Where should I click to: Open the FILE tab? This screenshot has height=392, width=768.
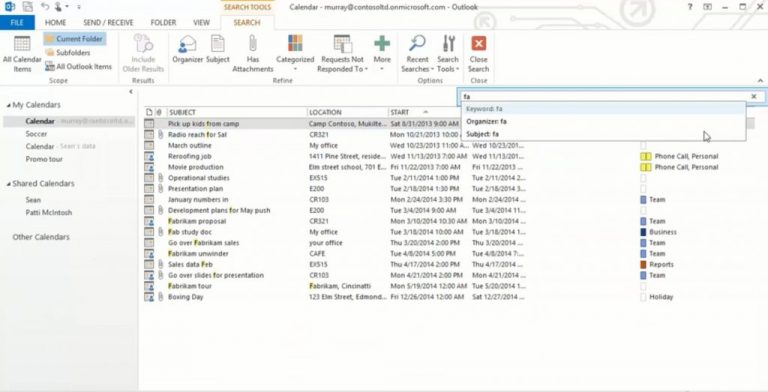(x=17, y=23)
